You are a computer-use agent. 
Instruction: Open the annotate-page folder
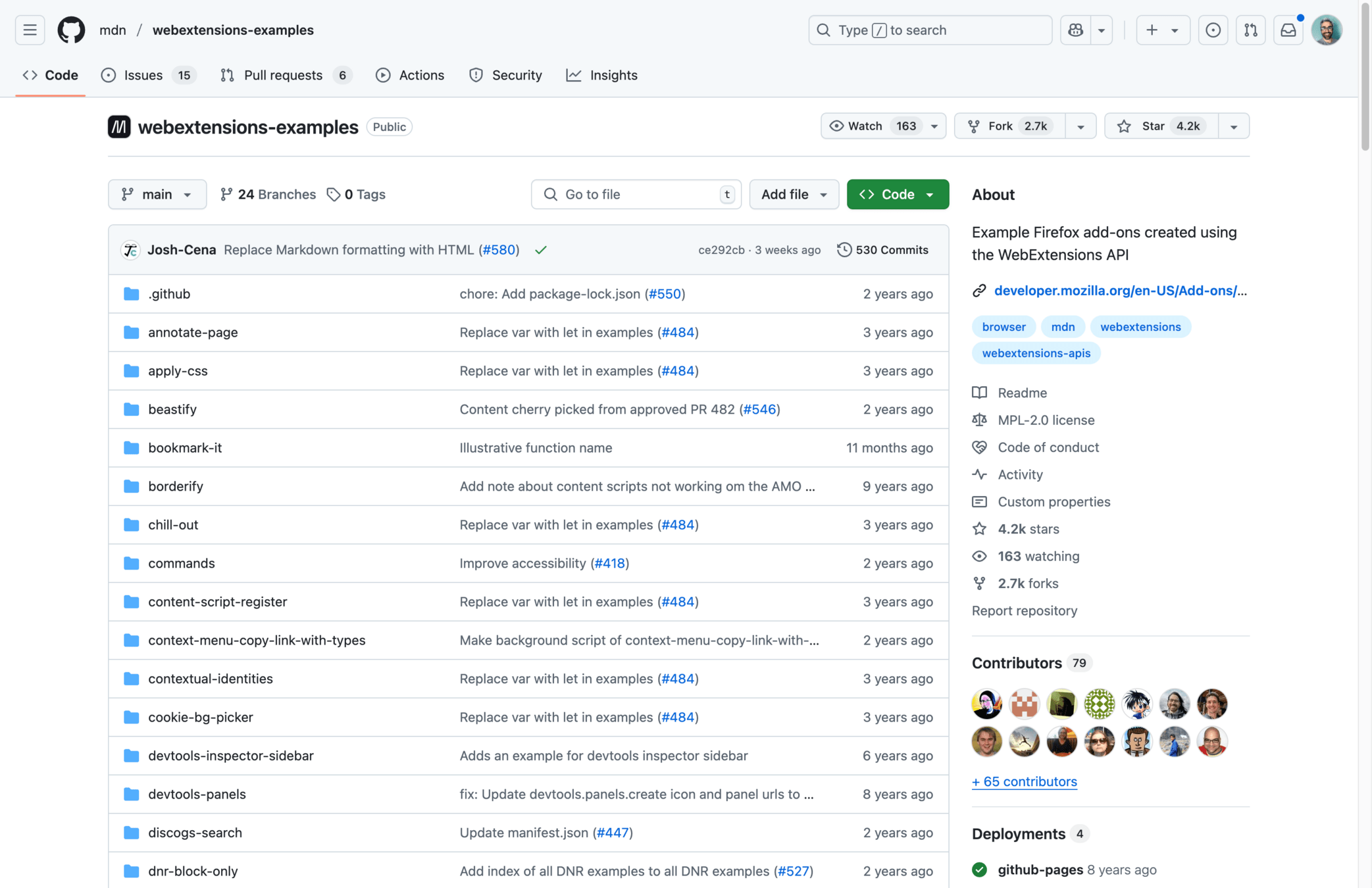click(x=193, y=332)
